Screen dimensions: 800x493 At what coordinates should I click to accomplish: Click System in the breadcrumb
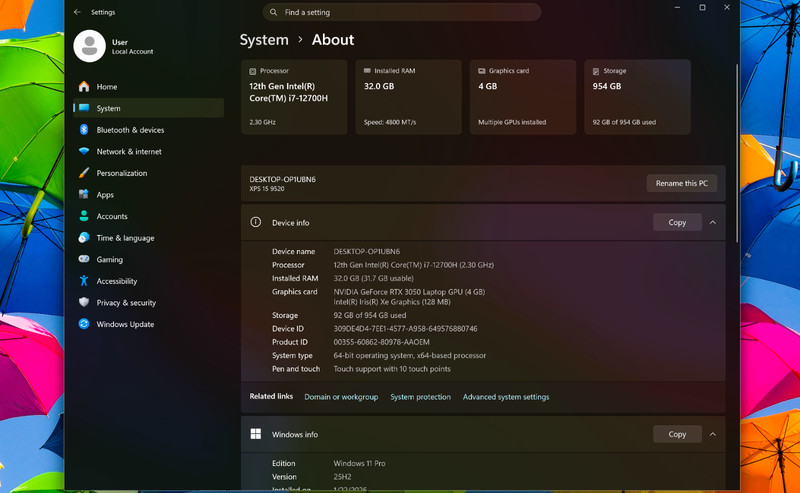click(264, 40)
